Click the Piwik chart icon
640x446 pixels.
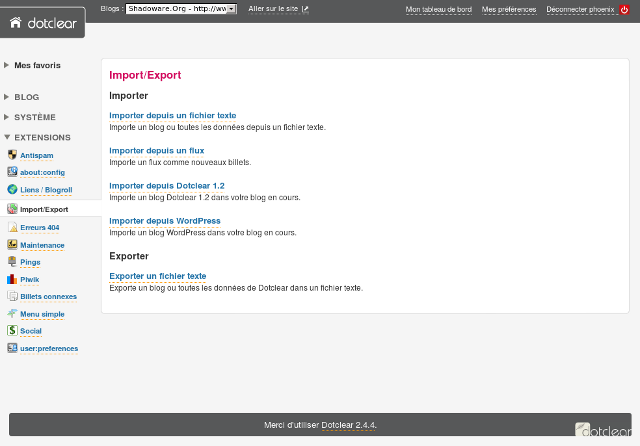coord(12,279)
